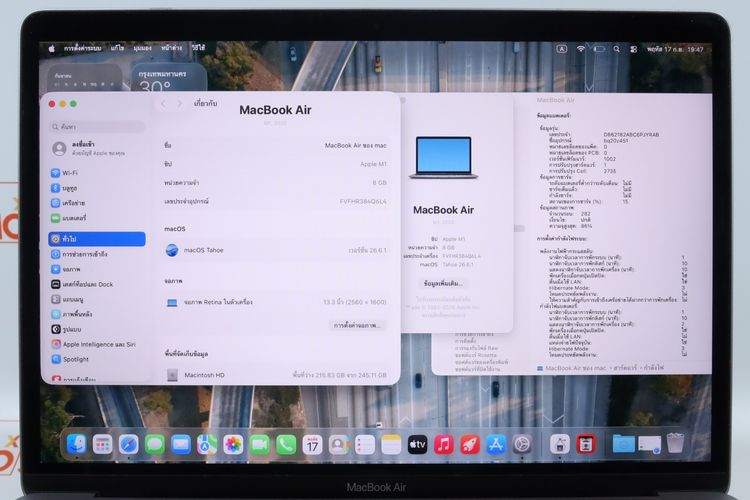Open the แก้ไข menu

coord(117,48)
